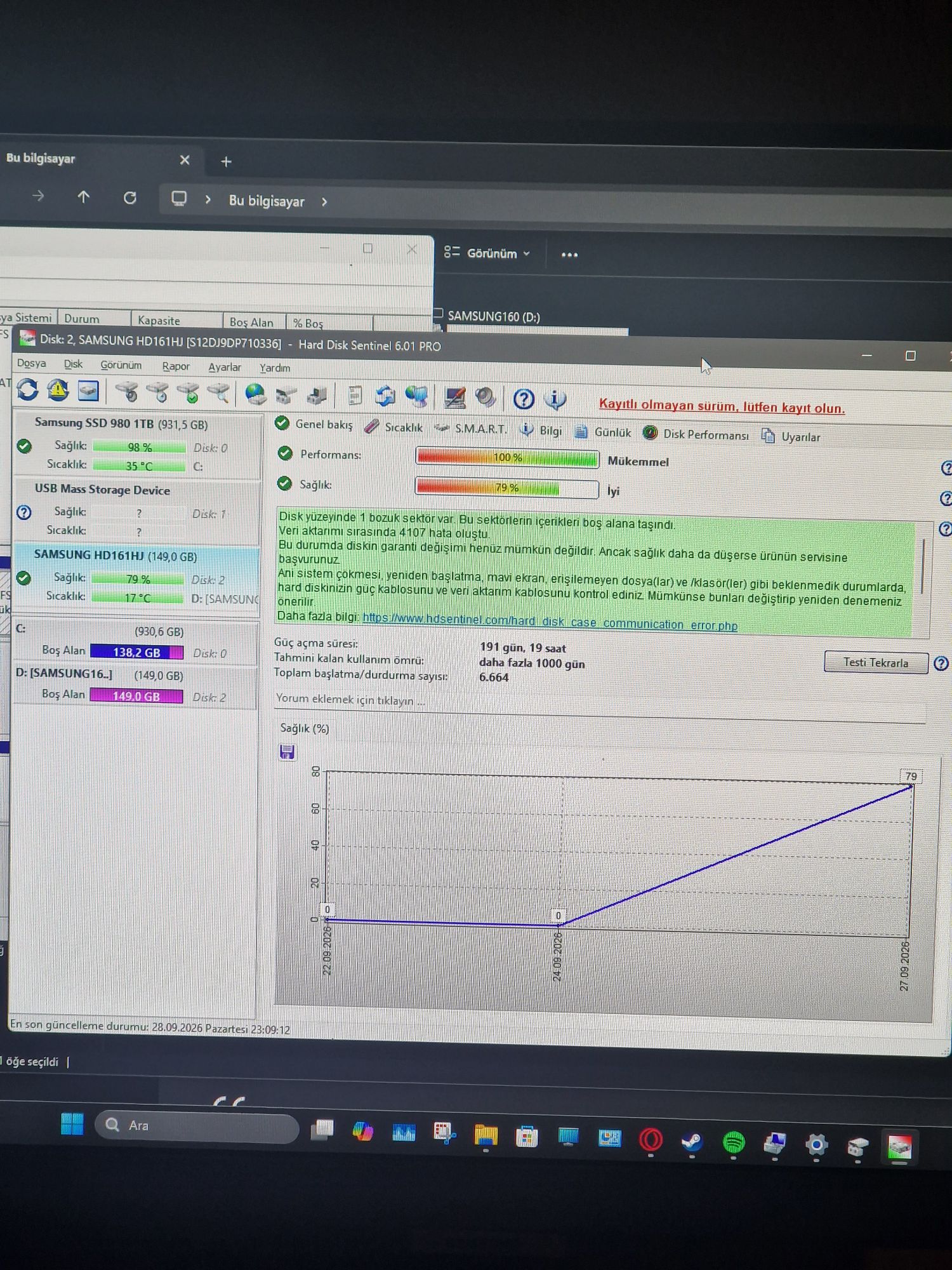Click the Sağlık 79 % health bar
952x1270 pixels.
click(506, 488)
